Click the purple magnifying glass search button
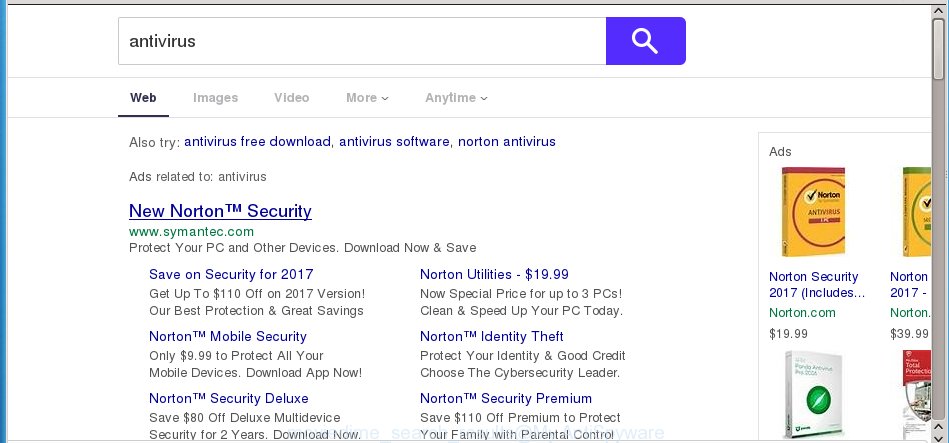Viewport: 949px width, 443px height. pos(645,41)
